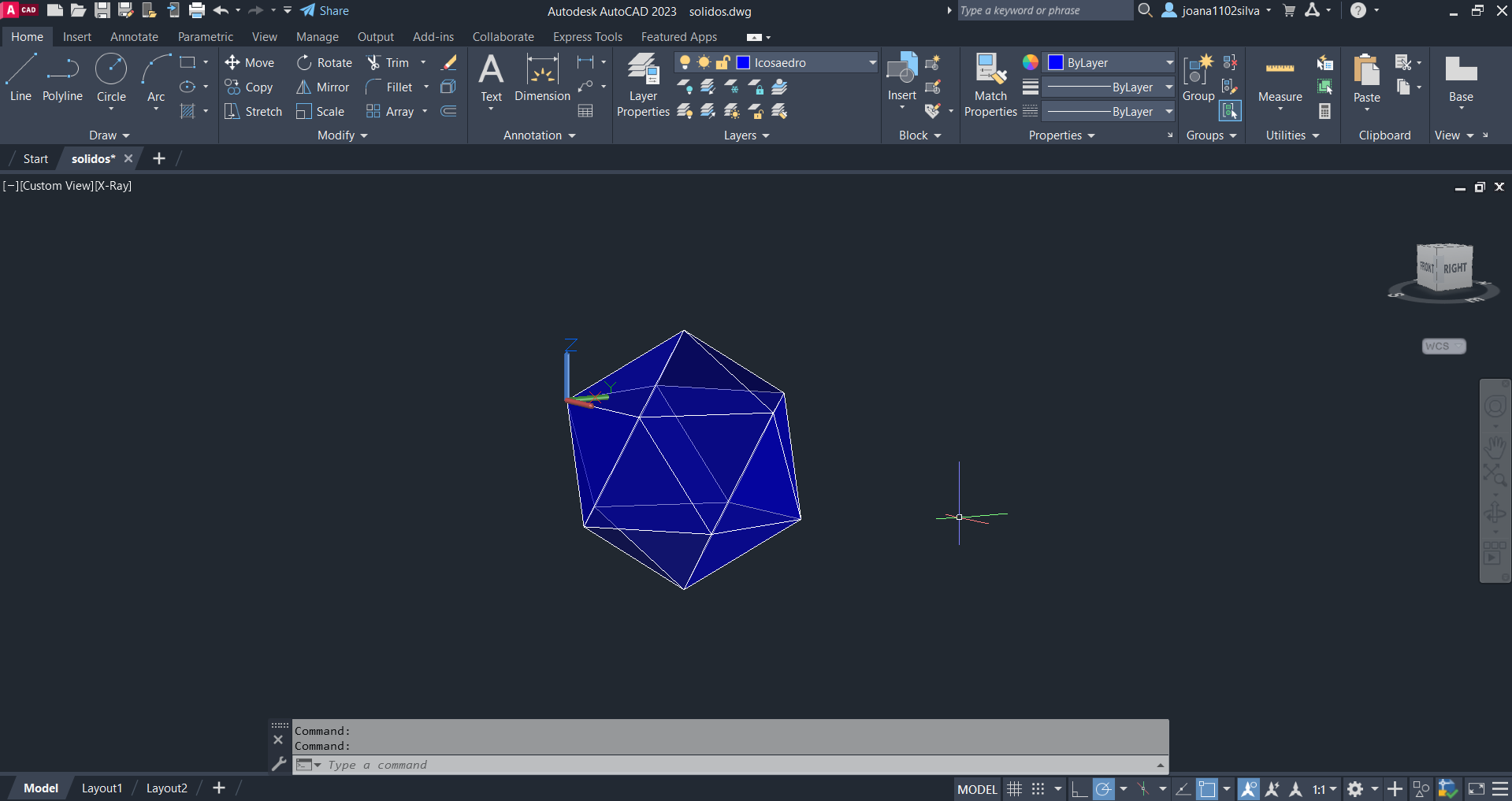The height and width of the screenshot is (801, 1512).
Task: Toggle polar tracking in status bar
Action: coord(1104,789)
